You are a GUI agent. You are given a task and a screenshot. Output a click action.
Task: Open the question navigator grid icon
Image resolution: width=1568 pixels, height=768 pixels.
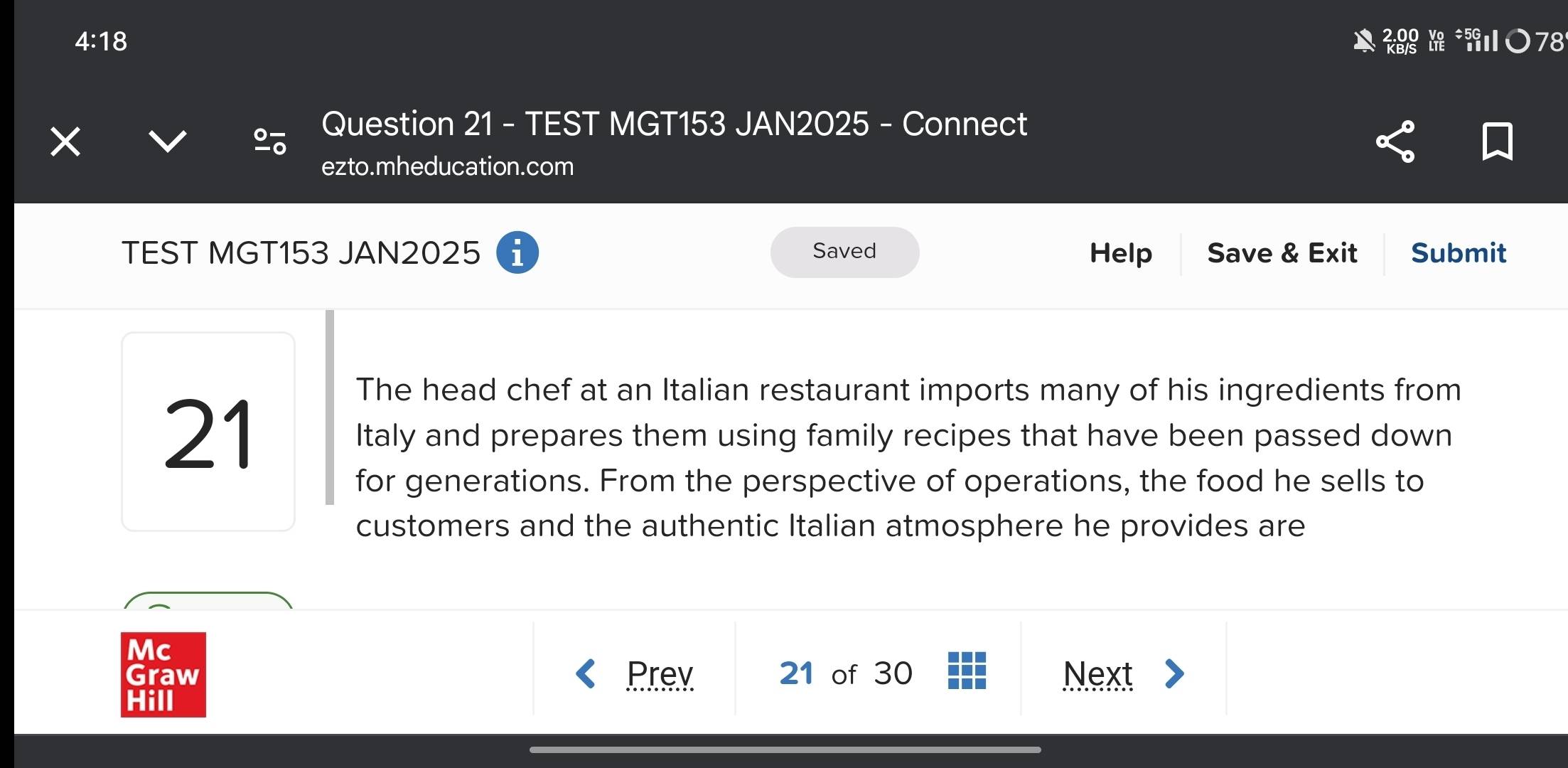point(967,671)
